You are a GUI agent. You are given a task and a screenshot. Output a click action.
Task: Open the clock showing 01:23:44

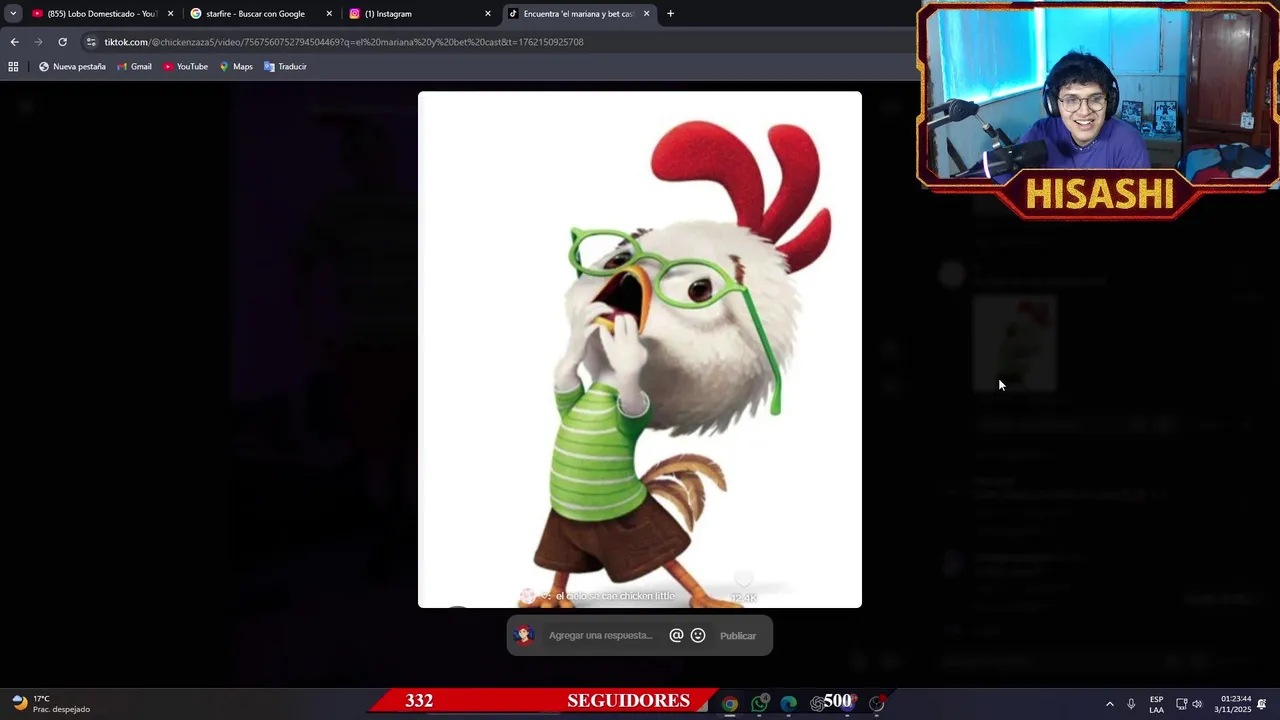1232,704
